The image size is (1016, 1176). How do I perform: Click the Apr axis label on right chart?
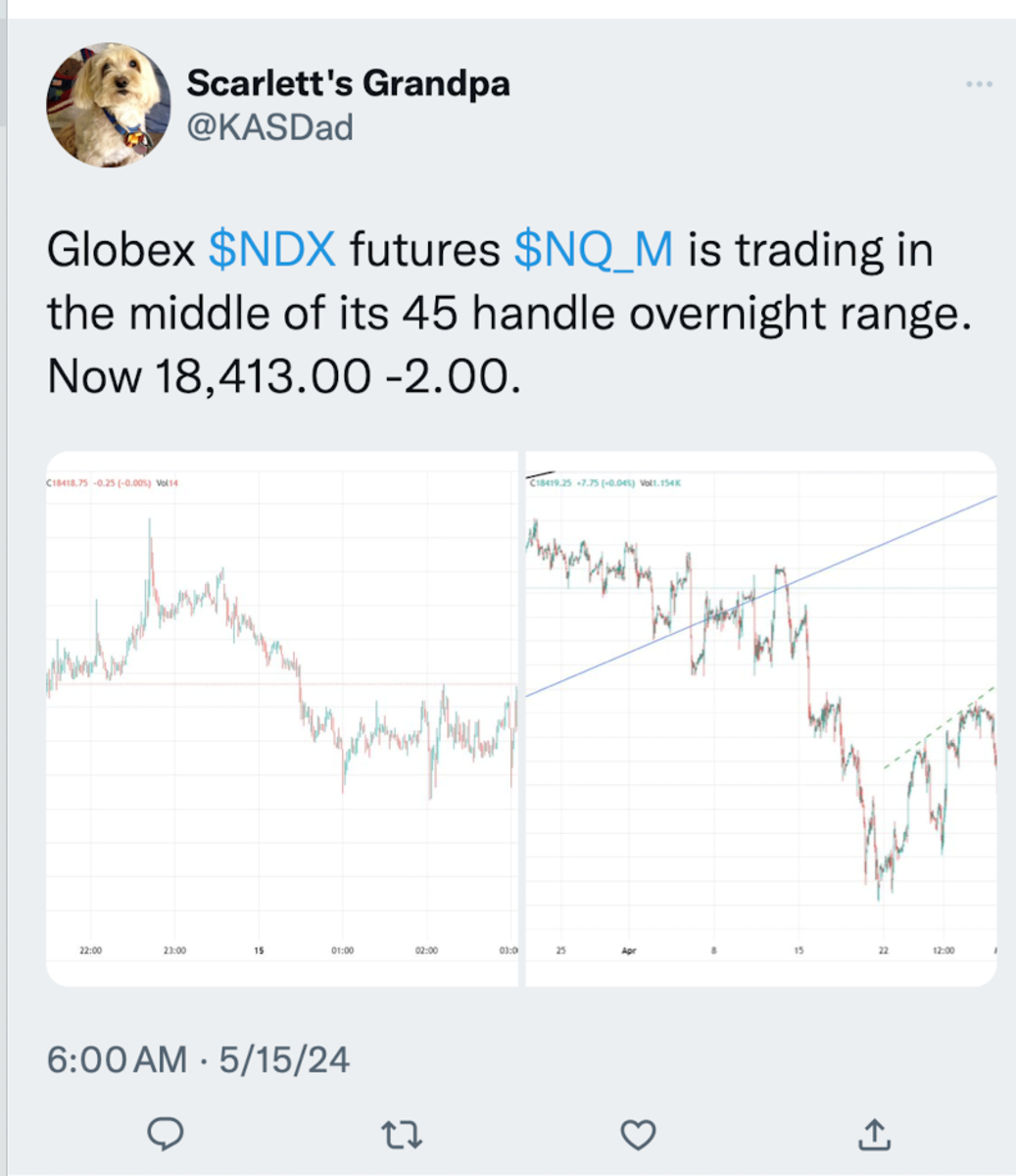click(629, 951)
